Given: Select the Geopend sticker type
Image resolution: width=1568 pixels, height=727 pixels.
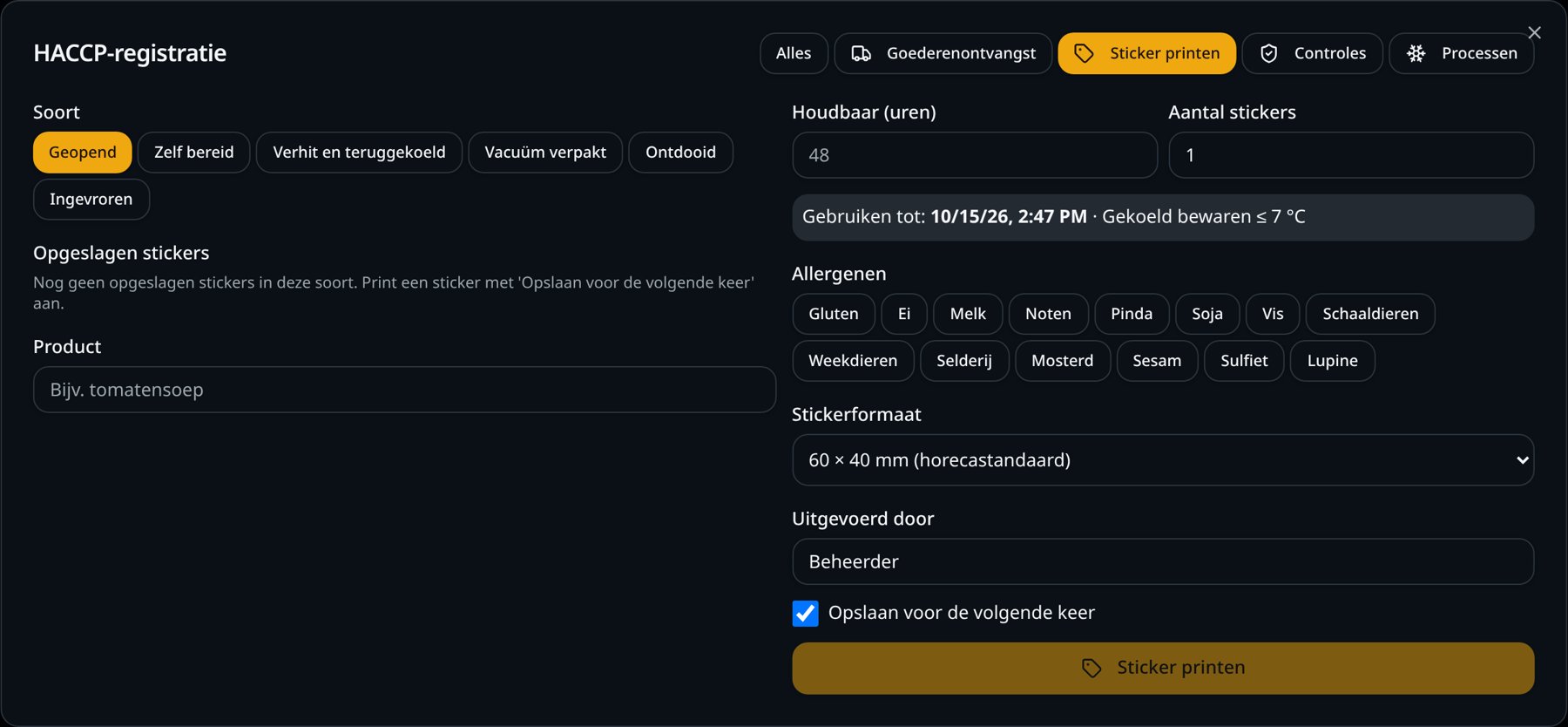Looking at the screenshot, I should point(82,153).
